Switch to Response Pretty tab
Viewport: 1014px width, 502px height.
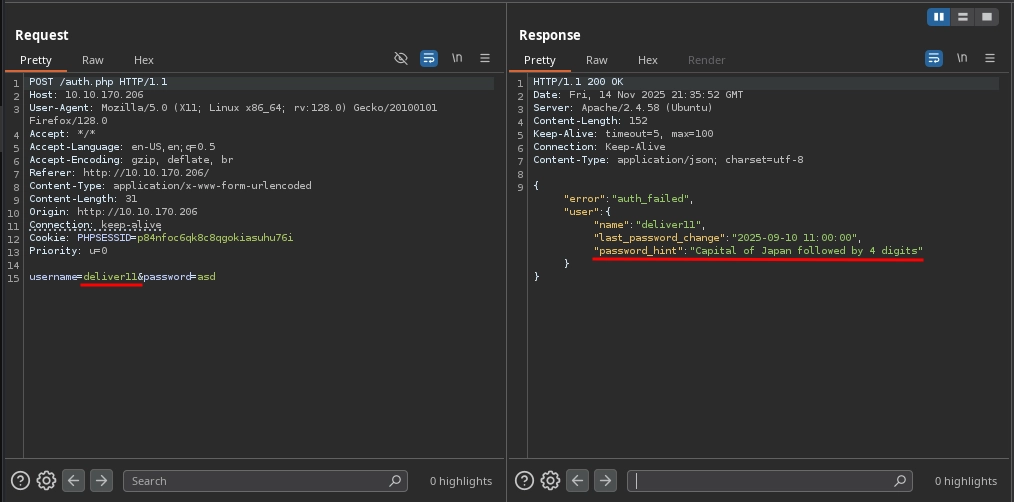pyautogui.click(x=539, y=60)
